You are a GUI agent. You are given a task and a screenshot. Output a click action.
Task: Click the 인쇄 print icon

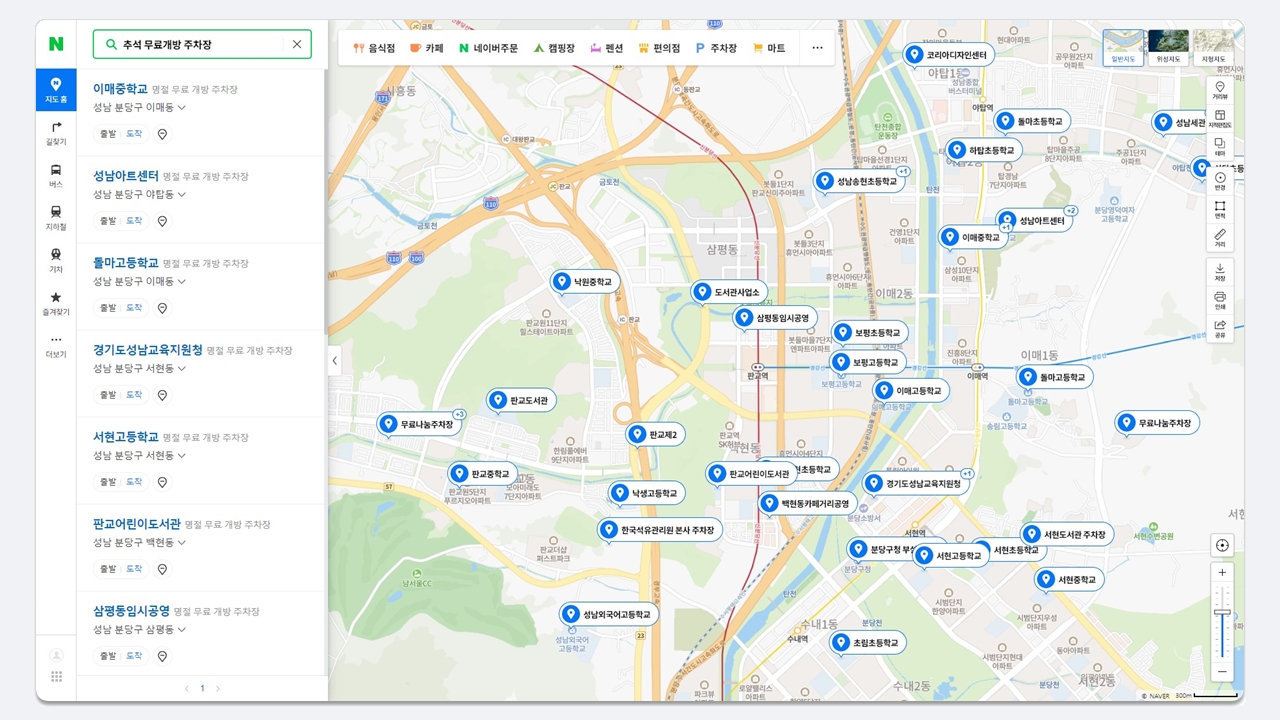(x=1220, y=300)
